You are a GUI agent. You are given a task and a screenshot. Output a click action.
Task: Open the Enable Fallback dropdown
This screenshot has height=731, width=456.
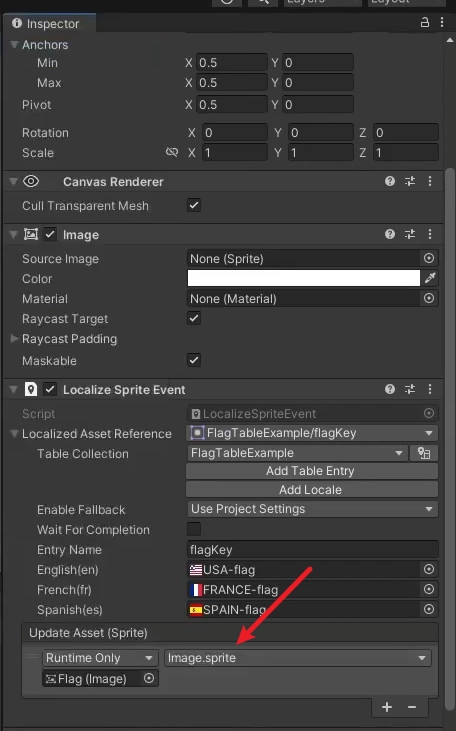coord(312,509)
